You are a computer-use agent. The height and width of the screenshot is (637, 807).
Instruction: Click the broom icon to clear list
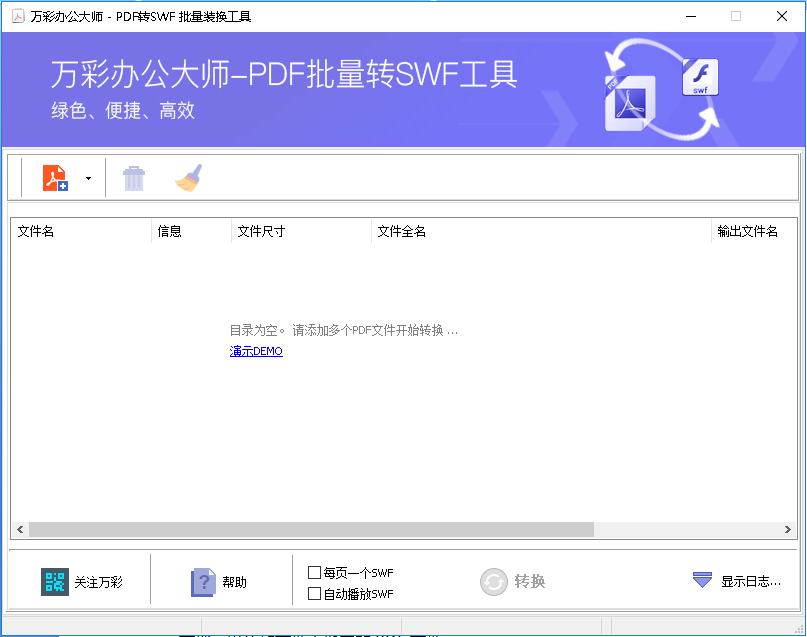(x=188, y=177)
